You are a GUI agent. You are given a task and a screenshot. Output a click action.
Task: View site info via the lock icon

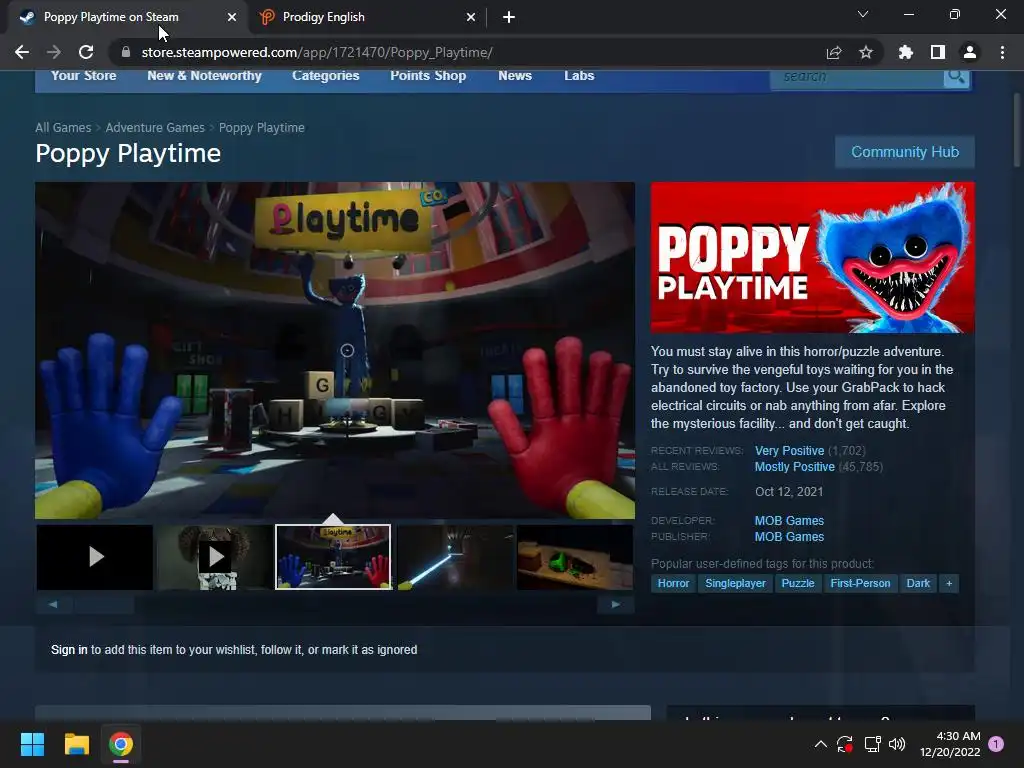[x=126, y=52]
